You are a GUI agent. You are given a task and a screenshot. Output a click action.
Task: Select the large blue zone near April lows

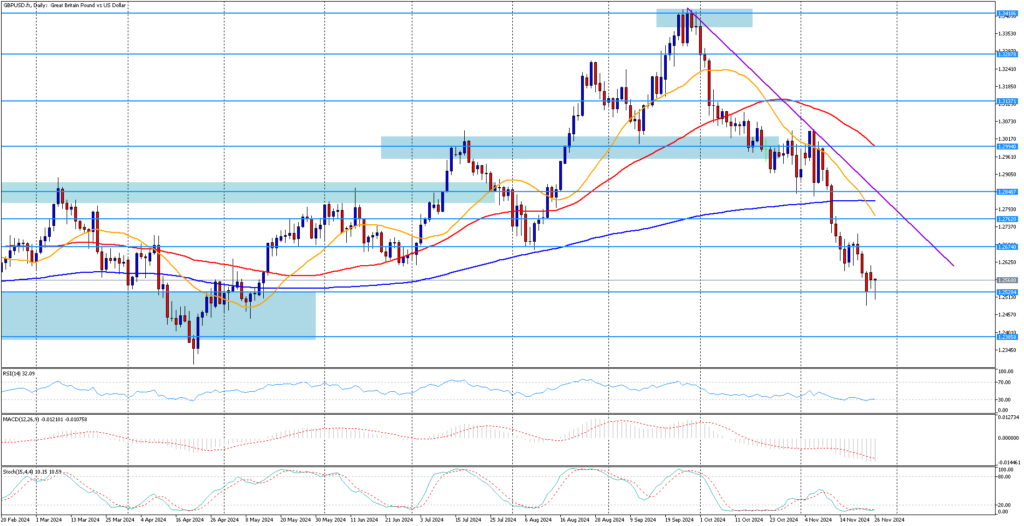100,314
